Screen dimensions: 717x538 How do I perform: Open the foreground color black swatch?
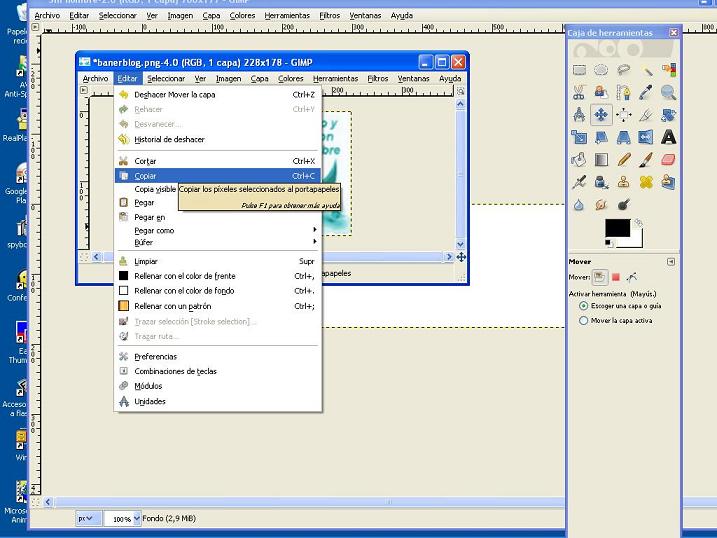(617, 228)
